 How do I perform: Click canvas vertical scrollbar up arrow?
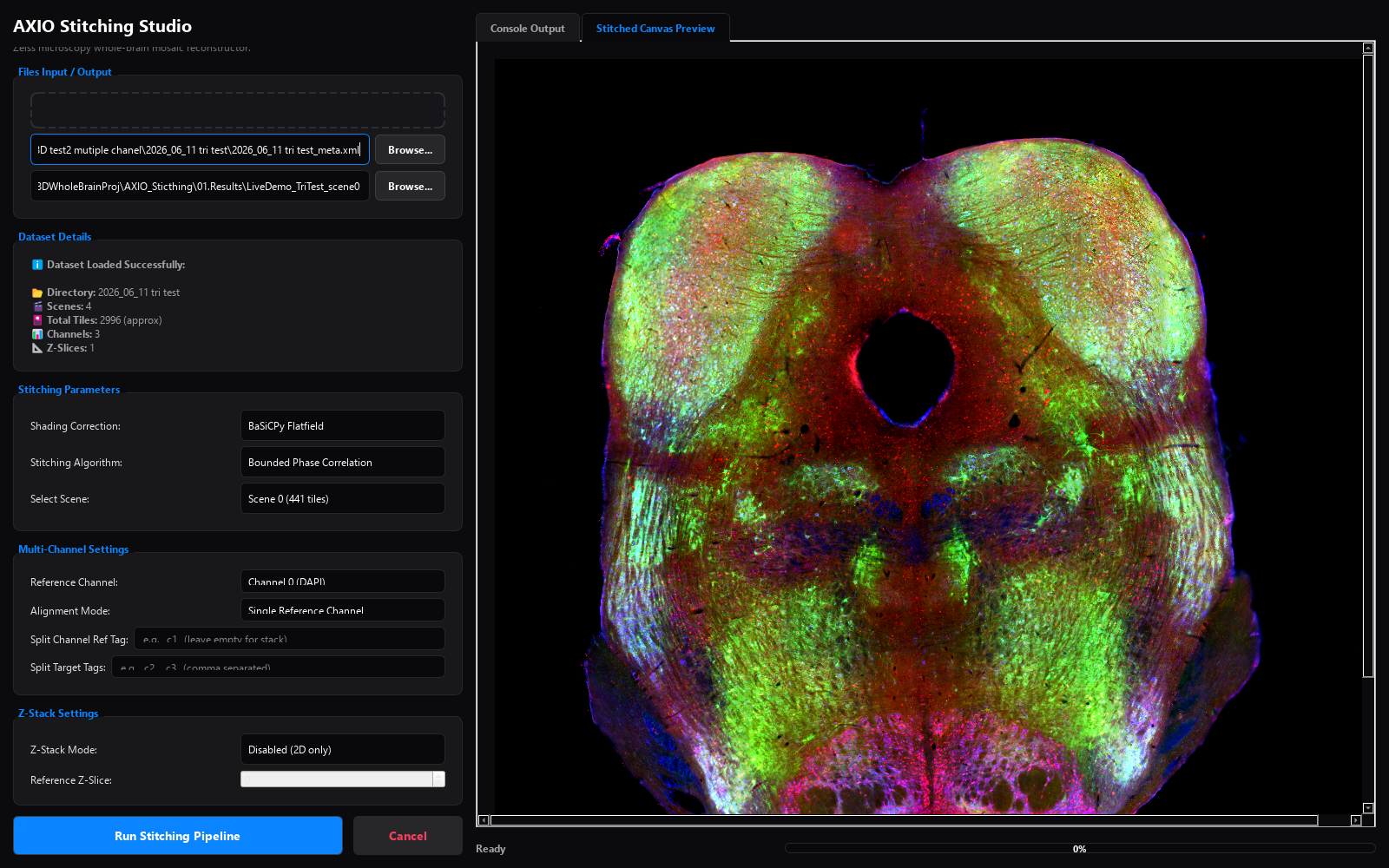[1368, 48]
